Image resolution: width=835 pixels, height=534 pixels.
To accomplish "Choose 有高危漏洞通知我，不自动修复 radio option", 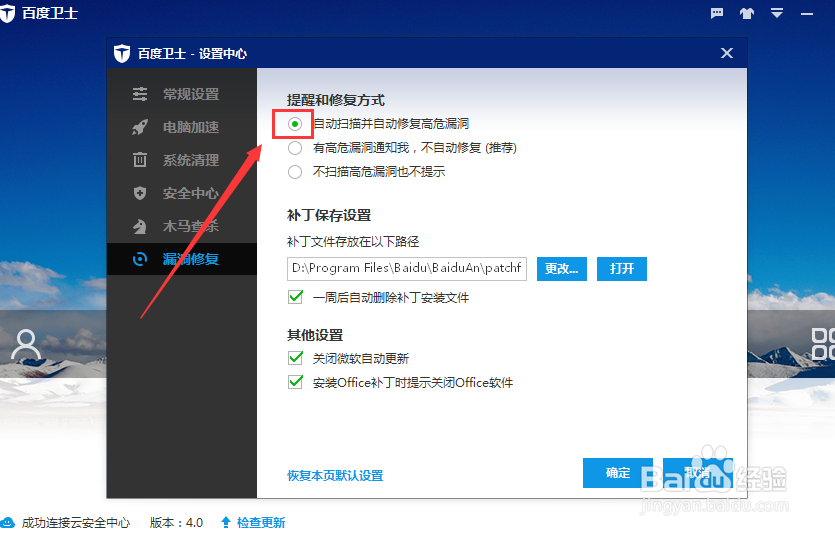I will click(294, 148).
